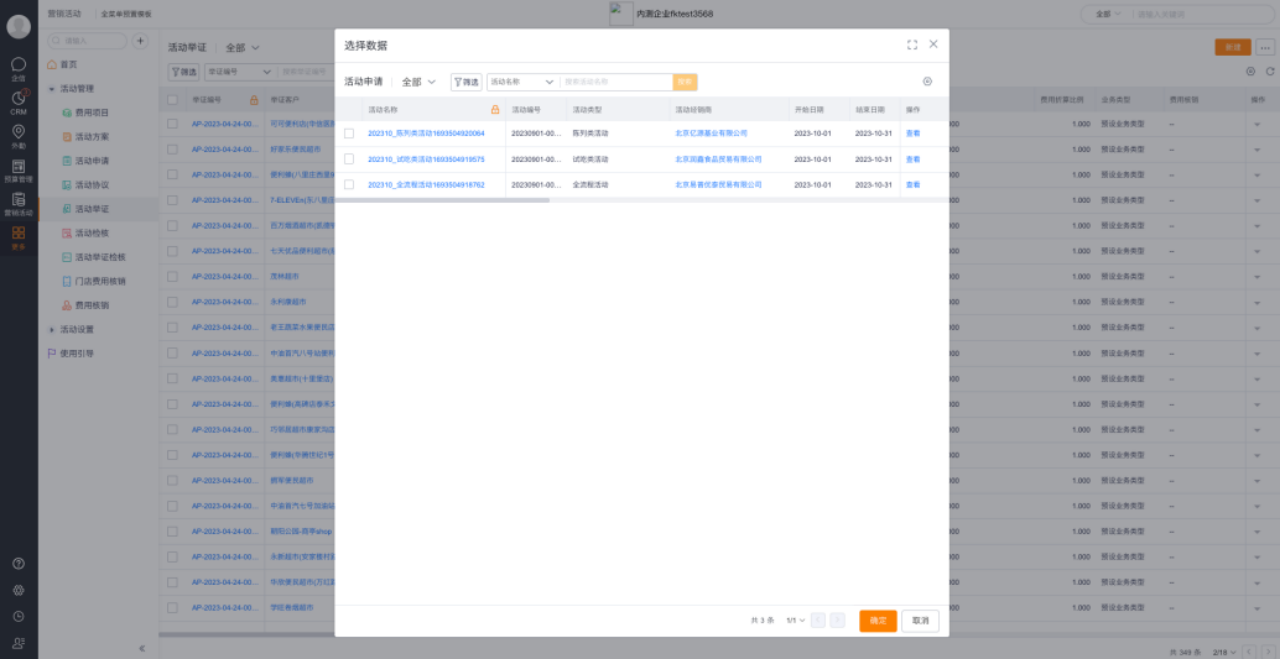
Task: Click 筛选 filter button in dialog
Action: (466, 82)
